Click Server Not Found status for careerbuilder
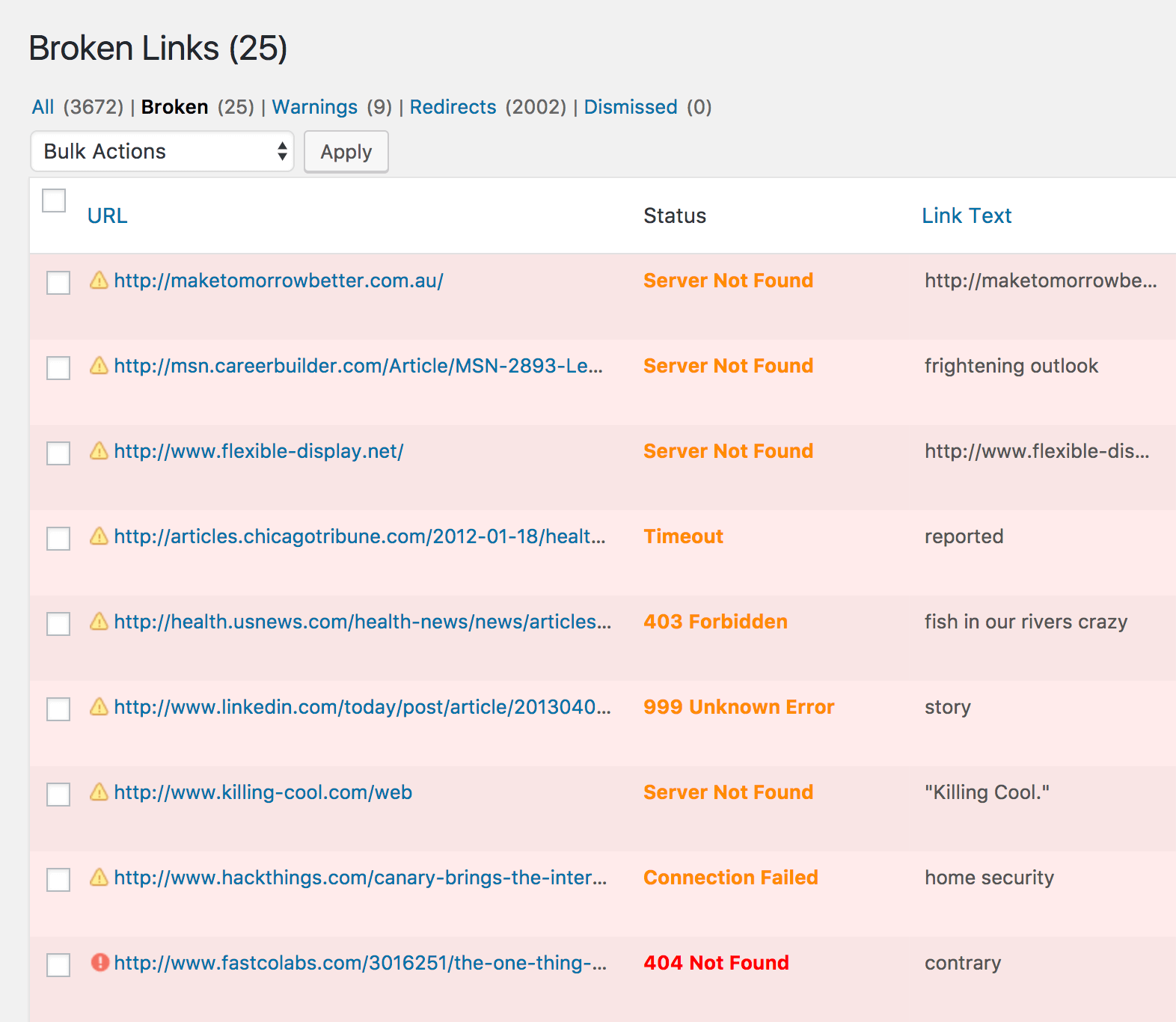The height and width of the screenshot is (1022, 1176). tap(728, 366)
